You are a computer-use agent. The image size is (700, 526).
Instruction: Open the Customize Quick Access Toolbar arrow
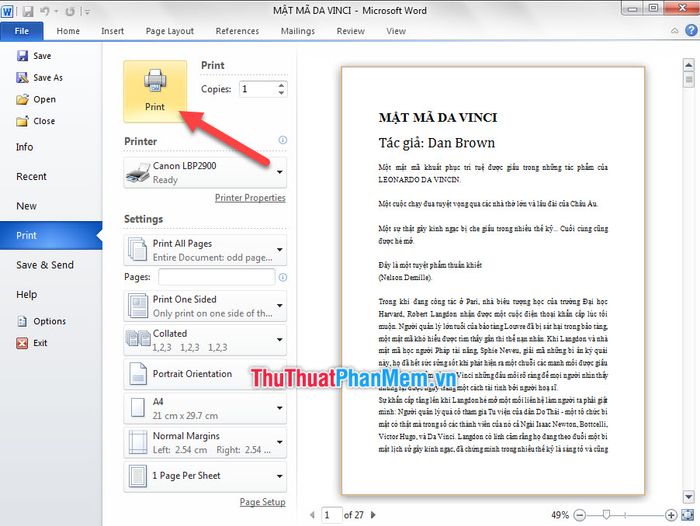tap(88, 12)
